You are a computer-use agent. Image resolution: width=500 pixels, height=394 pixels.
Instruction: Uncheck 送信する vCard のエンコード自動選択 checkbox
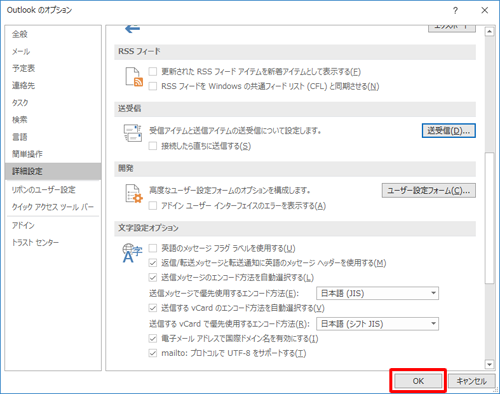point(153,308)
